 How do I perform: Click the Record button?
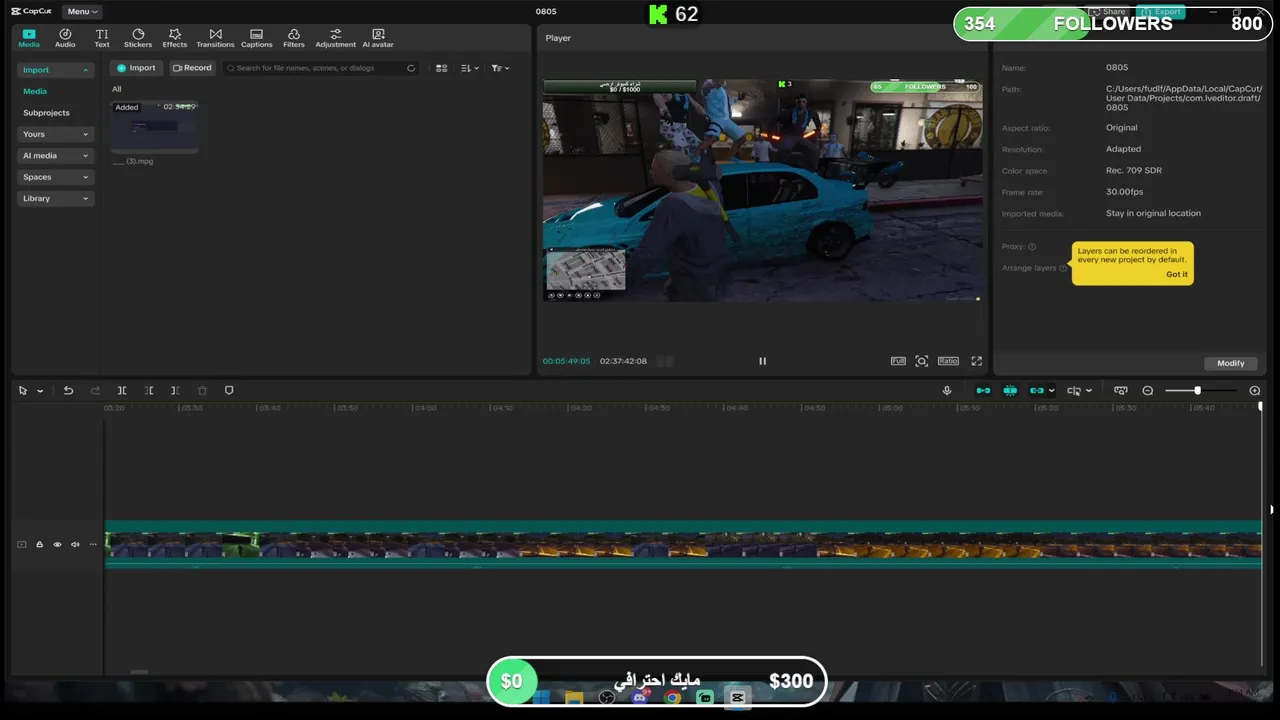[192, 68]
